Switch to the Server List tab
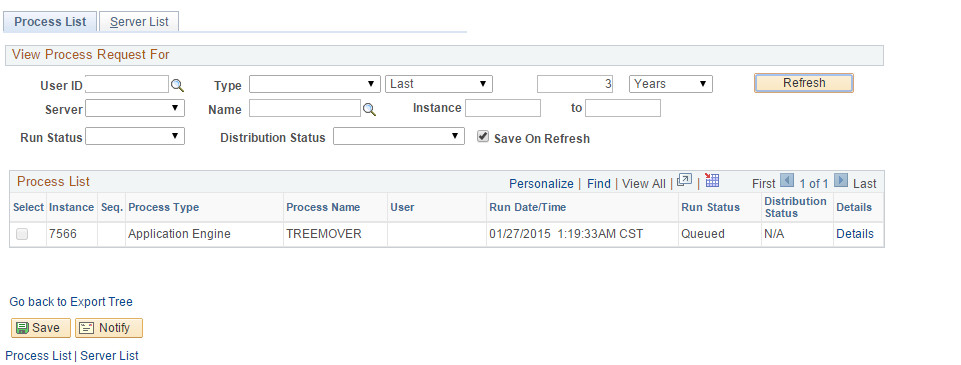Viewport: 961px width, 365px height. coord(139,21)
